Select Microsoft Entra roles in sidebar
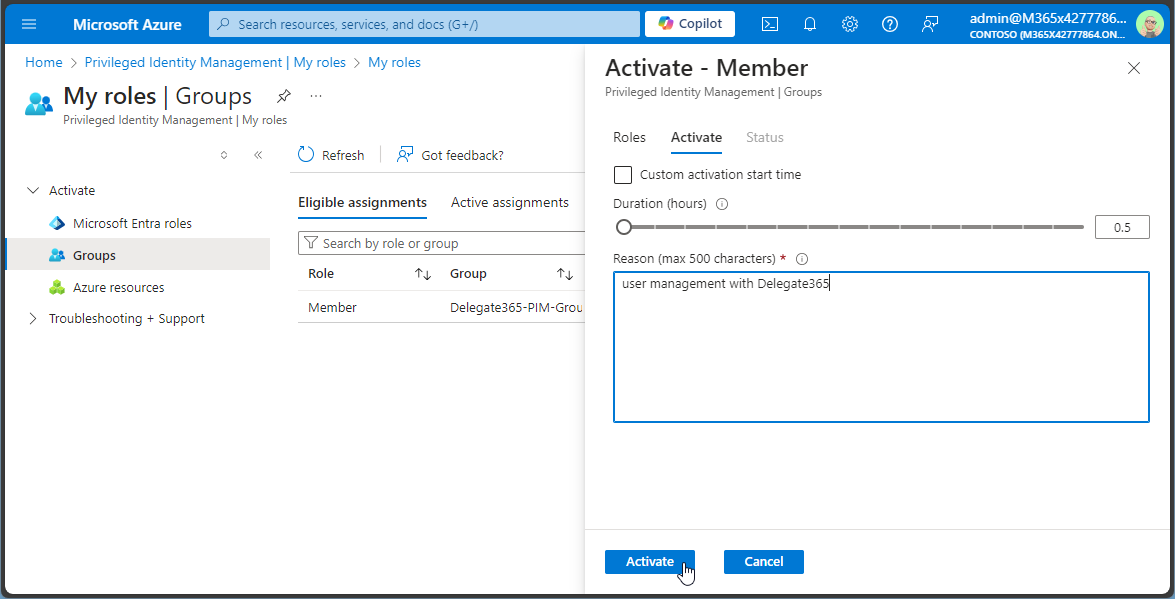The image size is (1175, 599). (132, 224)
